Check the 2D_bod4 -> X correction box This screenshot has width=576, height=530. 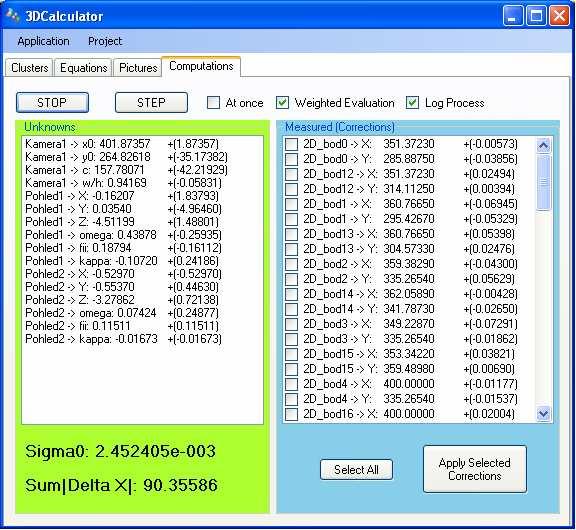tap(291, 384)
